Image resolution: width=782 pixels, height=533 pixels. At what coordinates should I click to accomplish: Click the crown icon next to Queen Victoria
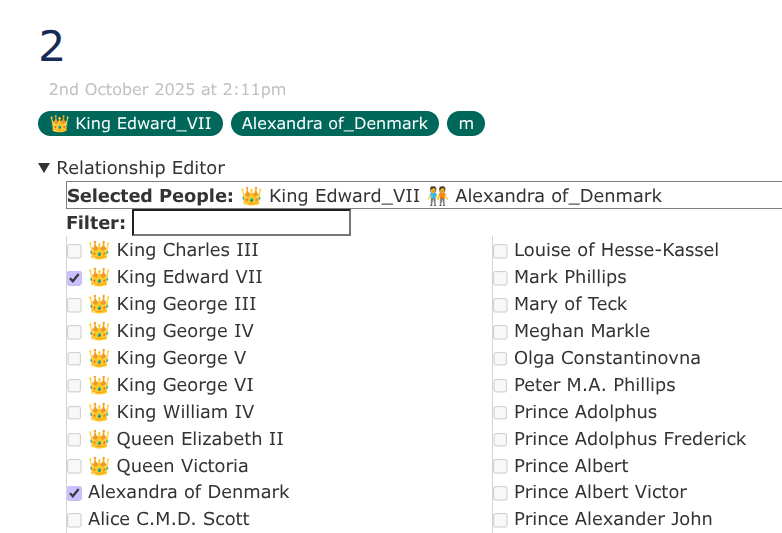pyautogui.click(x=98, y=466)
